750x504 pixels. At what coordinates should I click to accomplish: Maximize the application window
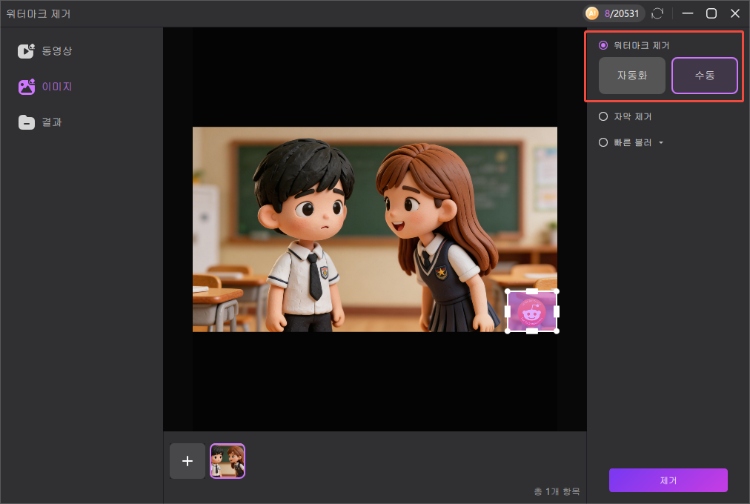point(711,14)
